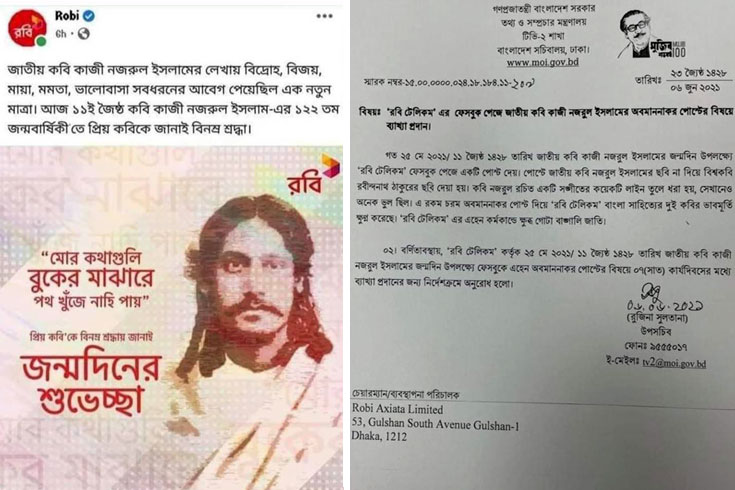Image resolution: width=735 pixels, height=490 pixels.
Task: Open the Robi page name link
Action: 67,16
